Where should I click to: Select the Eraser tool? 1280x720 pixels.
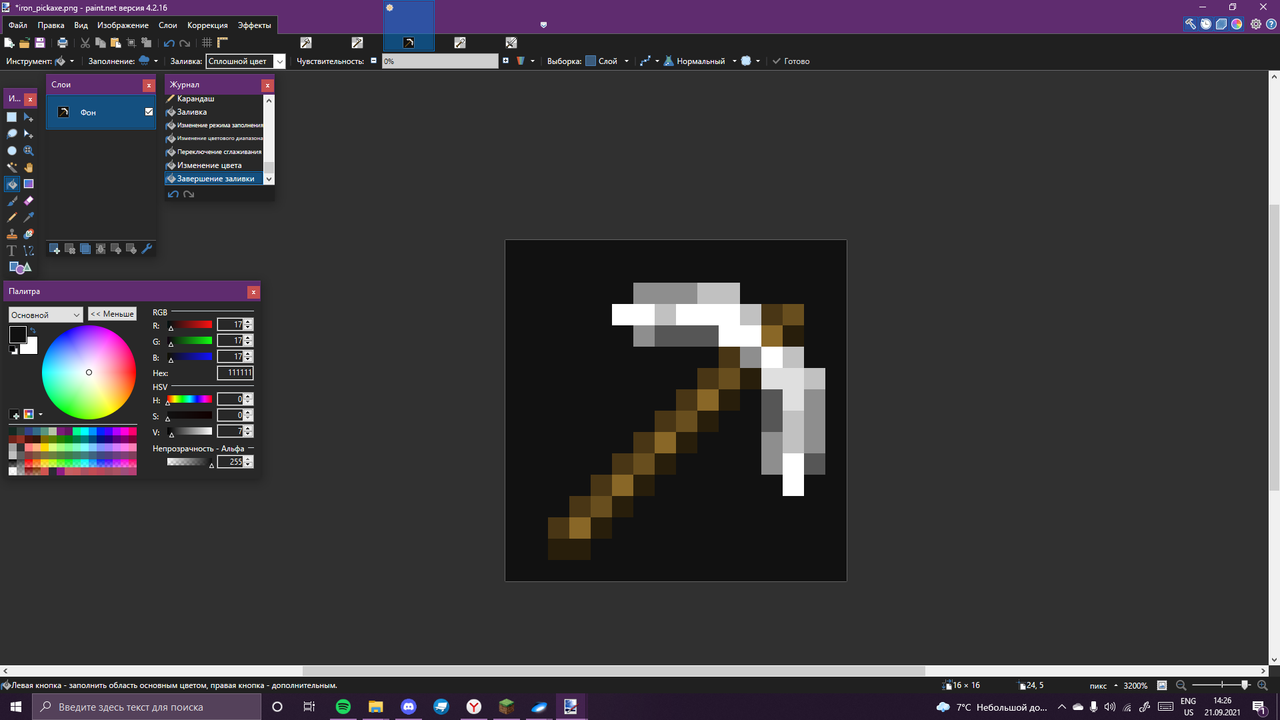pyautogui.click(x=29, y=201)
